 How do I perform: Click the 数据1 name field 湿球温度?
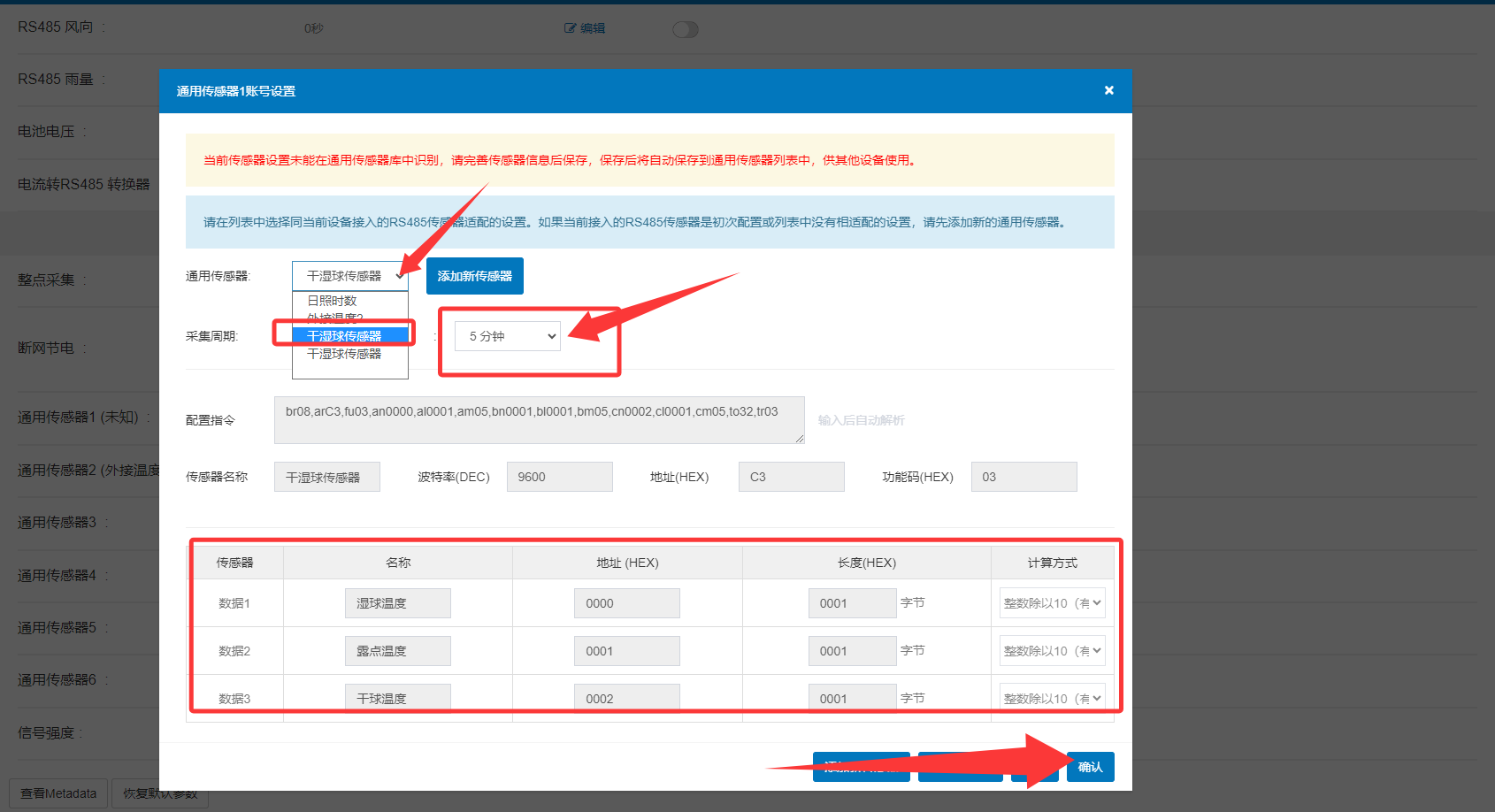point(397,603)
